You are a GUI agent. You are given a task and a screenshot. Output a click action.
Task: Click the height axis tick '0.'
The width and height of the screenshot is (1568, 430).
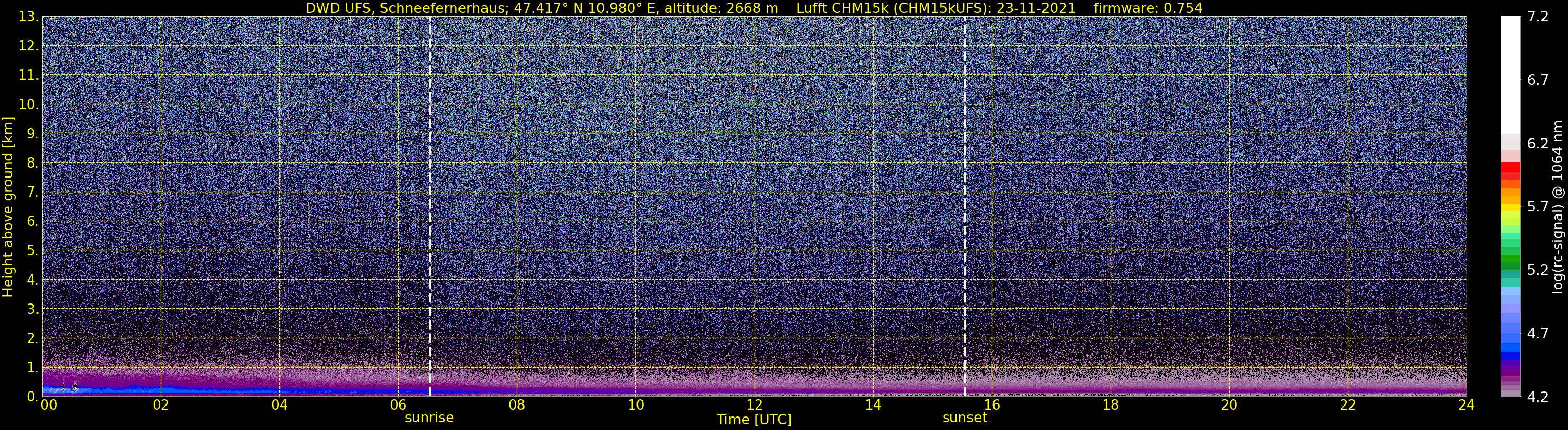click(32, 397)
